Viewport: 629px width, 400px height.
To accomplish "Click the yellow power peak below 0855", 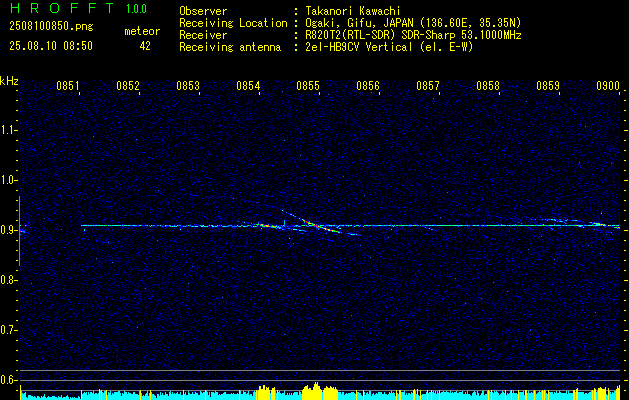I will (320, 392).
